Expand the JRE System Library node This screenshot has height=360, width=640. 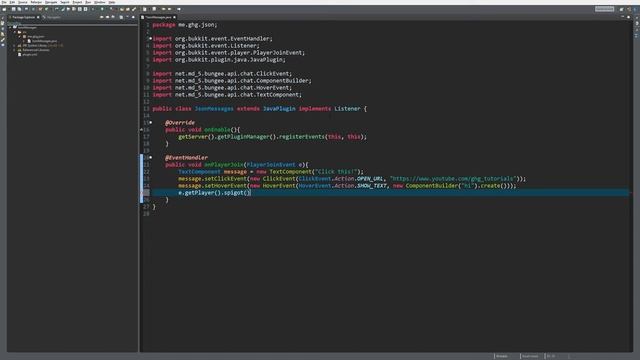tap(15, 45)
